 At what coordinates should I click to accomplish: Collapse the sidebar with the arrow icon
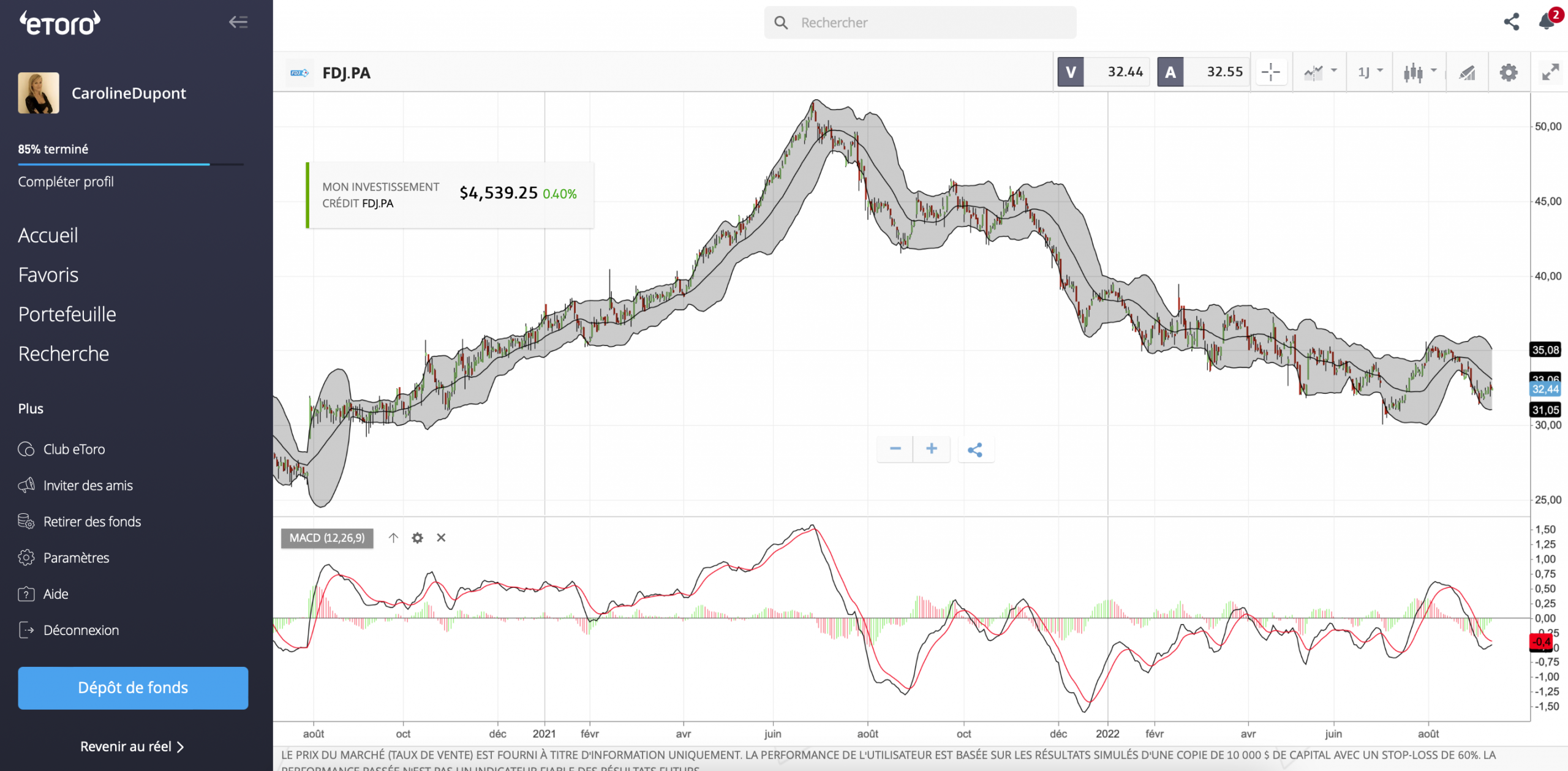pyautogui.click(x=238, y=23)
